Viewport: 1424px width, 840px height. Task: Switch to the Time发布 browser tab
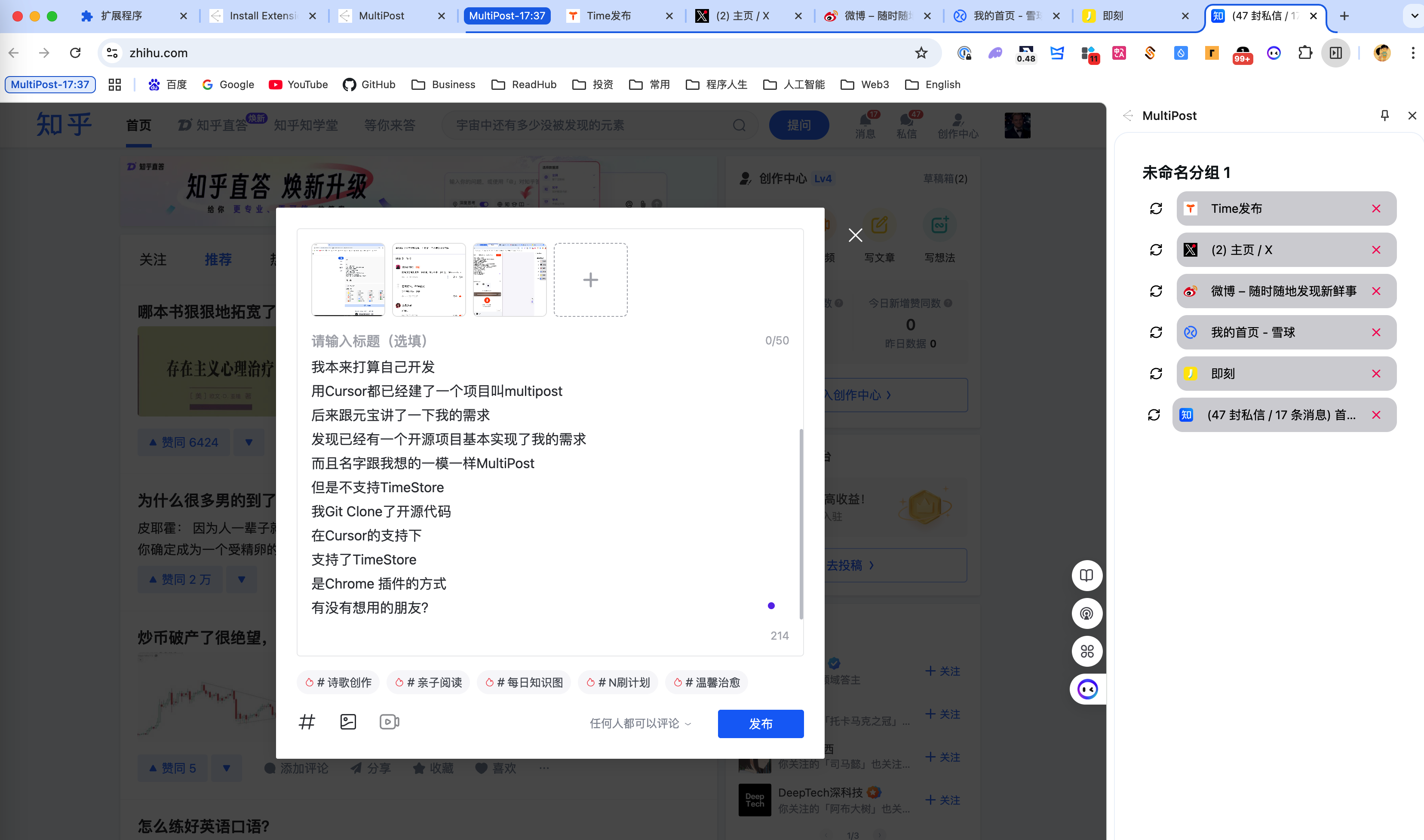click(x=620, y=16)
